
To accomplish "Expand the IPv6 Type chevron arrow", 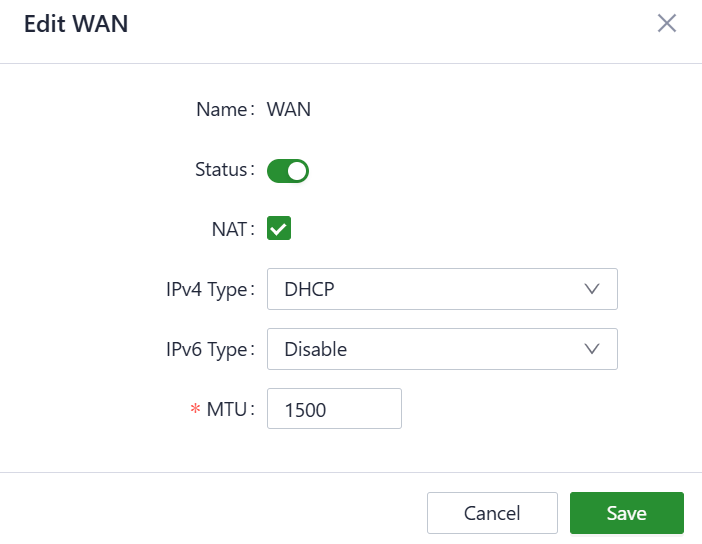I will 591,349.
